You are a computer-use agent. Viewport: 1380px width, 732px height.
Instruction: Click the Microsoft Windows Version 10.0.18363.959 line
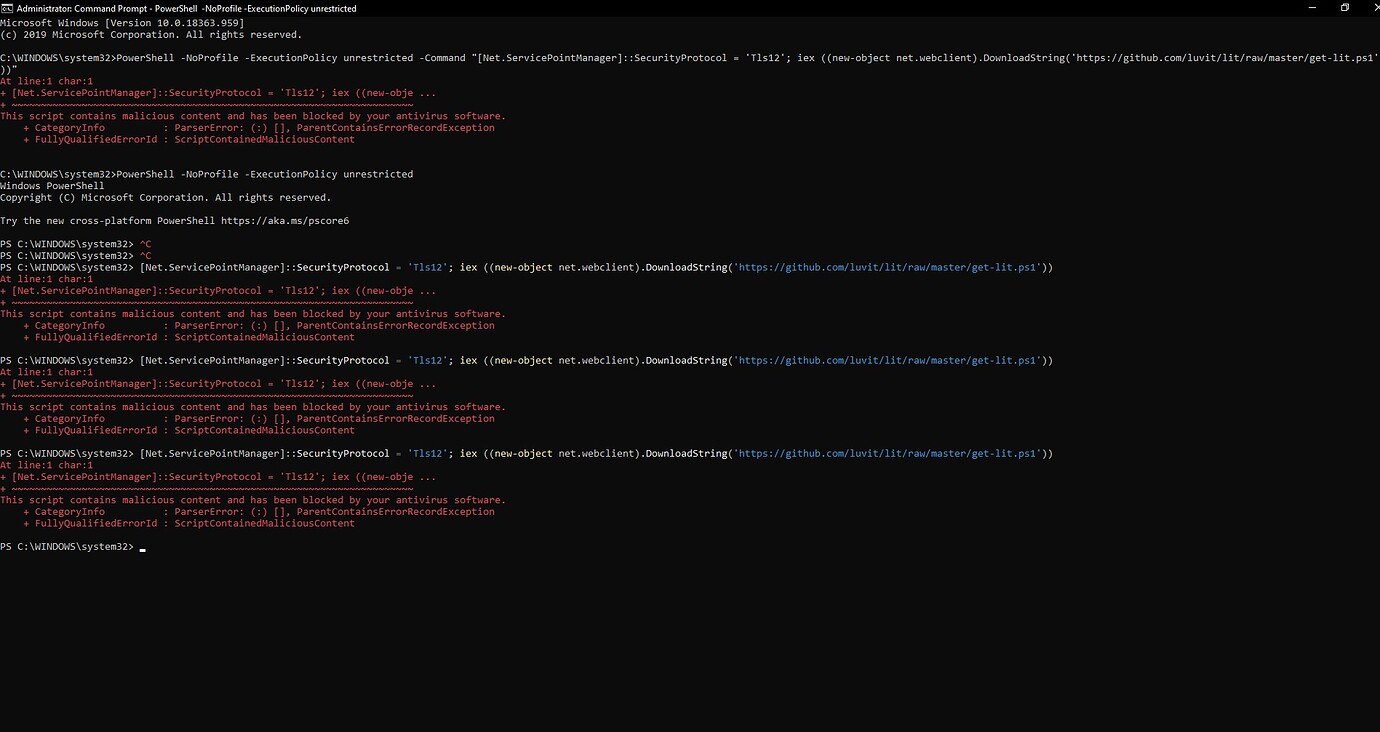123,22
